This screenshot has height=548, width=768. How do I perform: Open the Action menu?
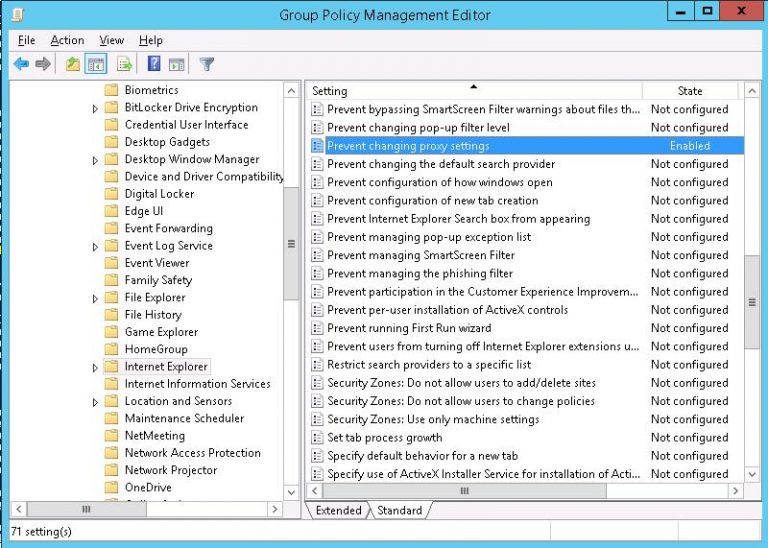tap(67, 40)
